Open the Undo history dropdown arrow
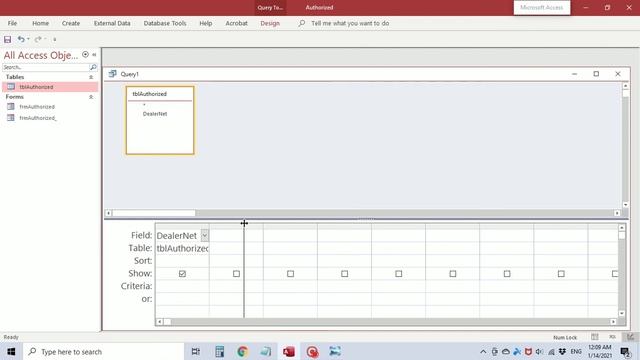640x360 pixels. (28, 39)
